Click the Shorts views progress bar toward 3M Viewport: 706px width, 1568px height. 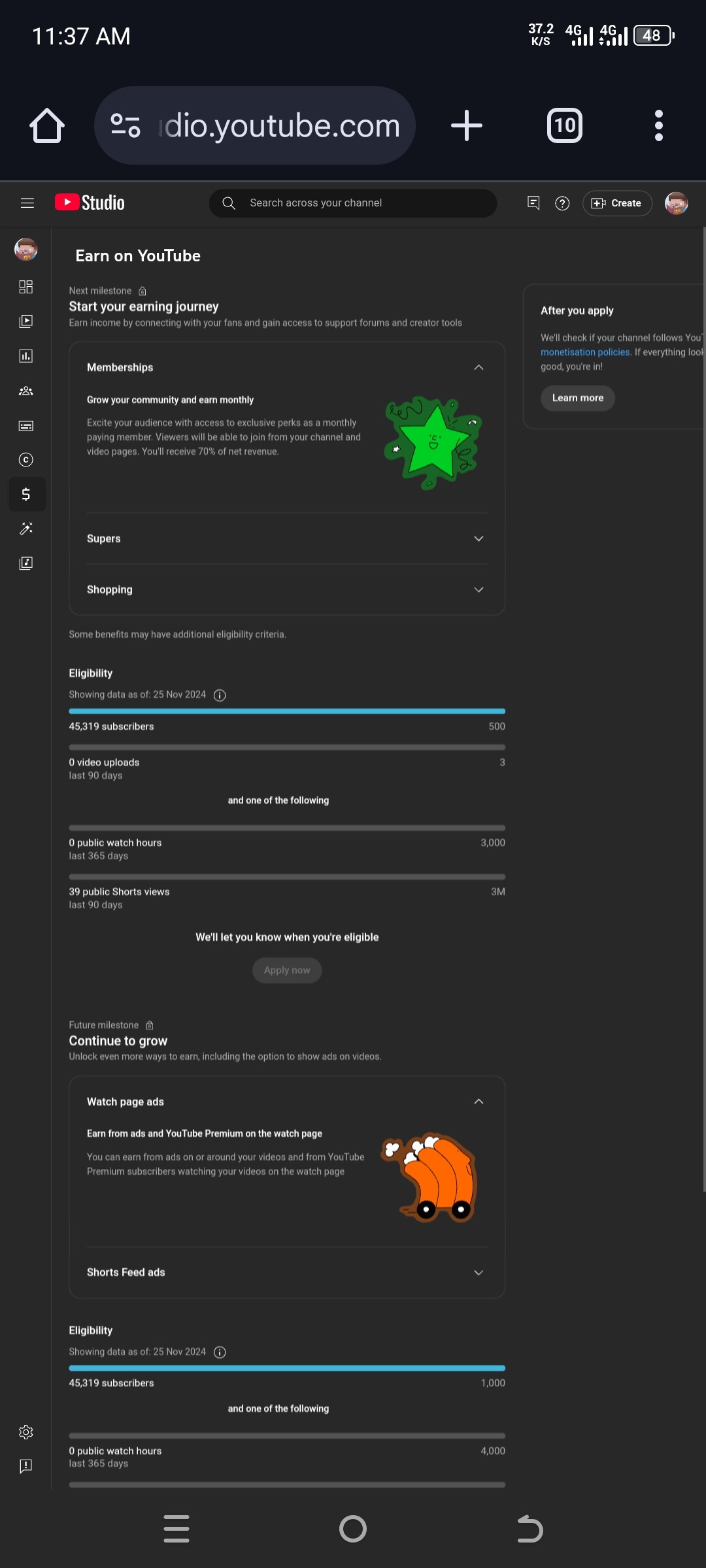[x=287, y=877]
